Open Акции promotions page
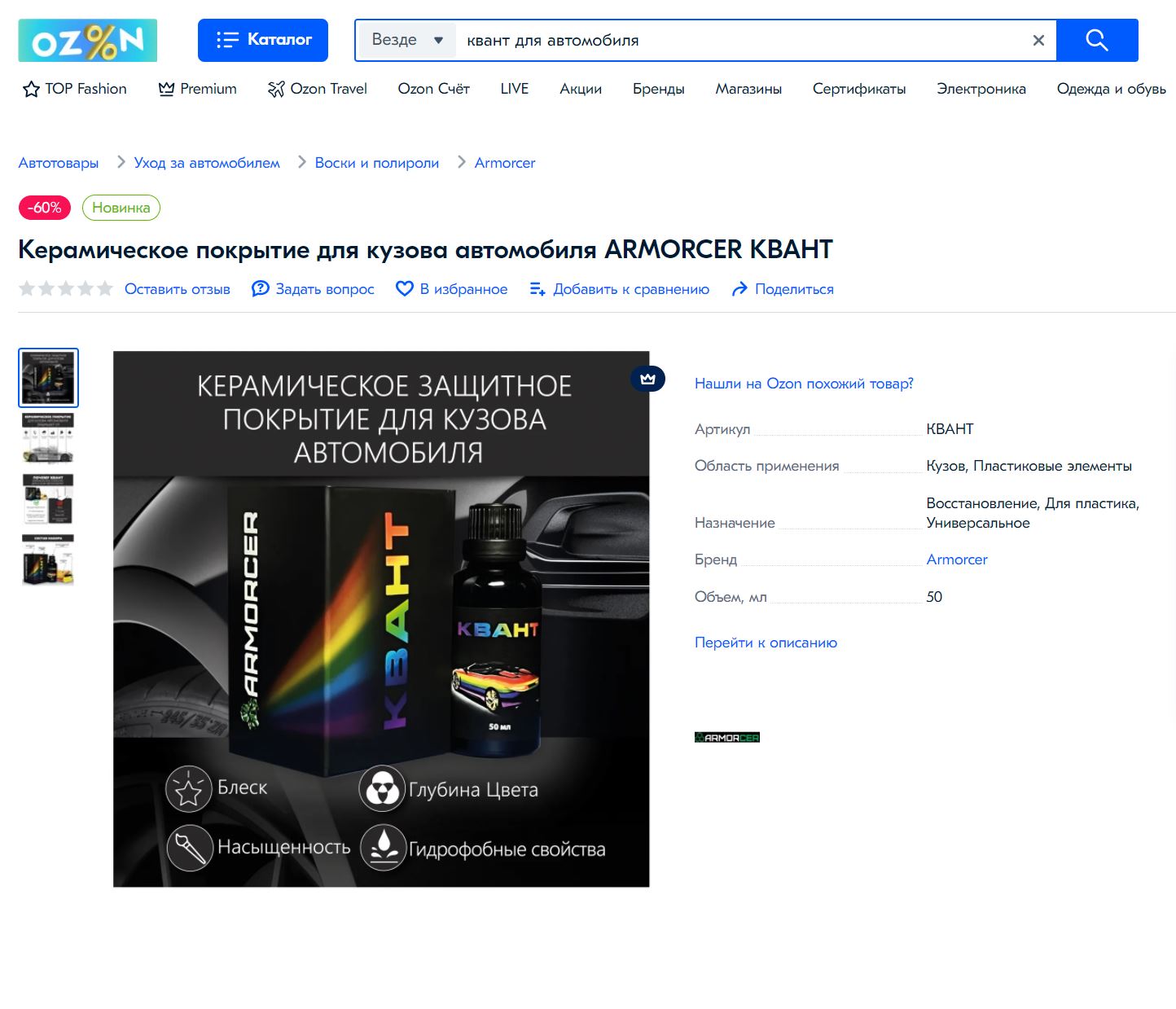This screenshot has width=1176, height=1009. [x=581, y=89]
